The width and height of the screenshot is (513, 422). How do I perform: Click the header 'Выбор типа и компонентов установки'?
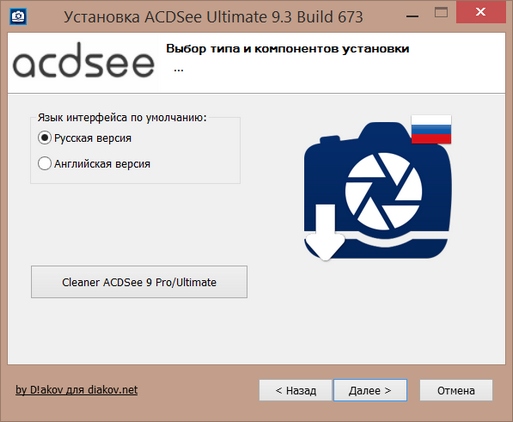[288, 49]
